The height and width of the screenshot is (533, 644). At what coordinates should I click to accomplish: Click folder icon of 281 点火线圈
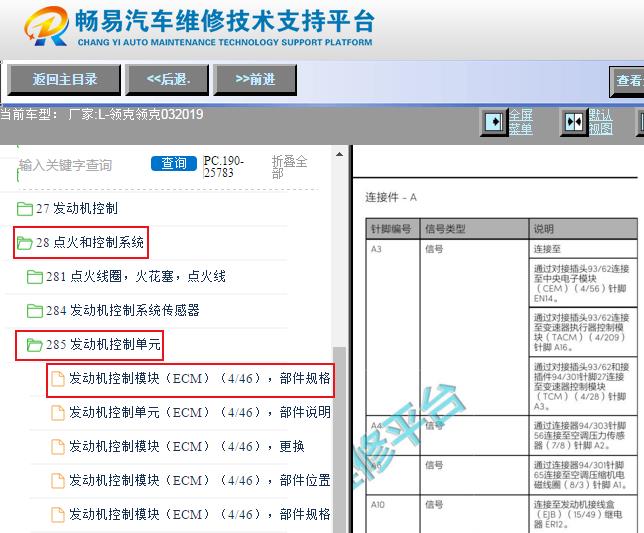(x=34, y=277)
